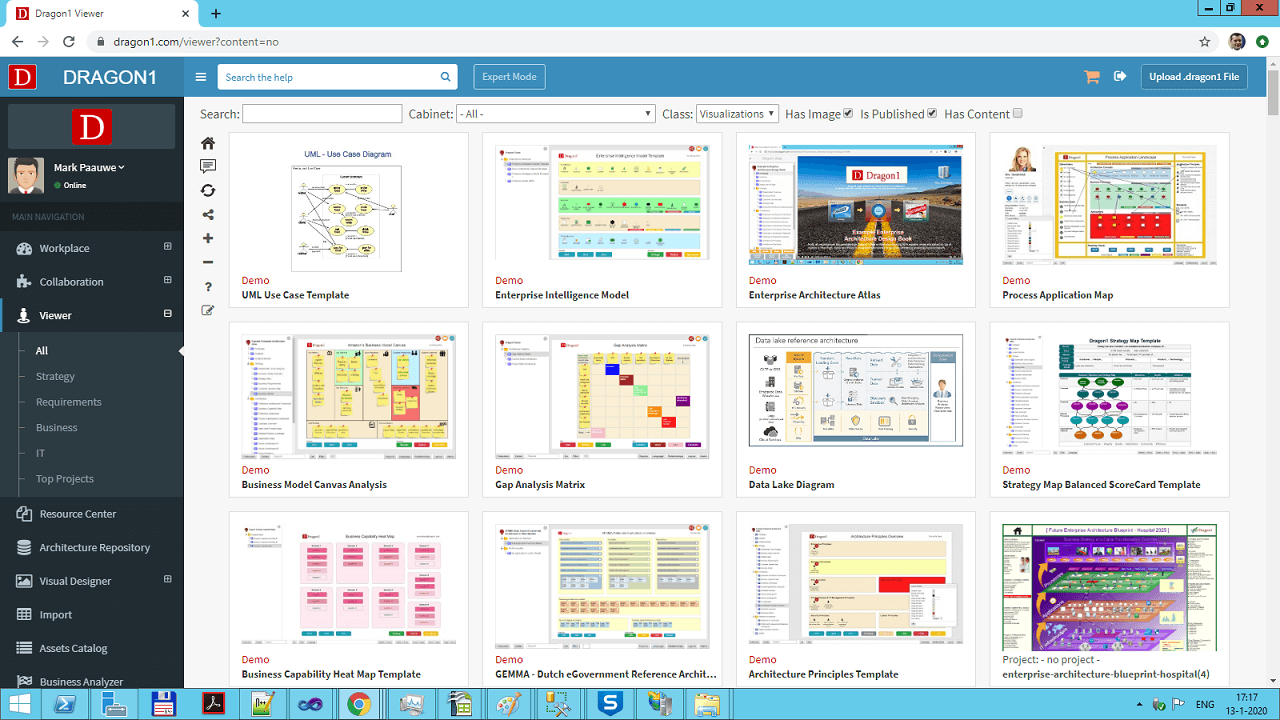The width and height of the screenshot is (1280, 720).
Task: Click the Windows Start button
Action: click(x=21, y=702)
